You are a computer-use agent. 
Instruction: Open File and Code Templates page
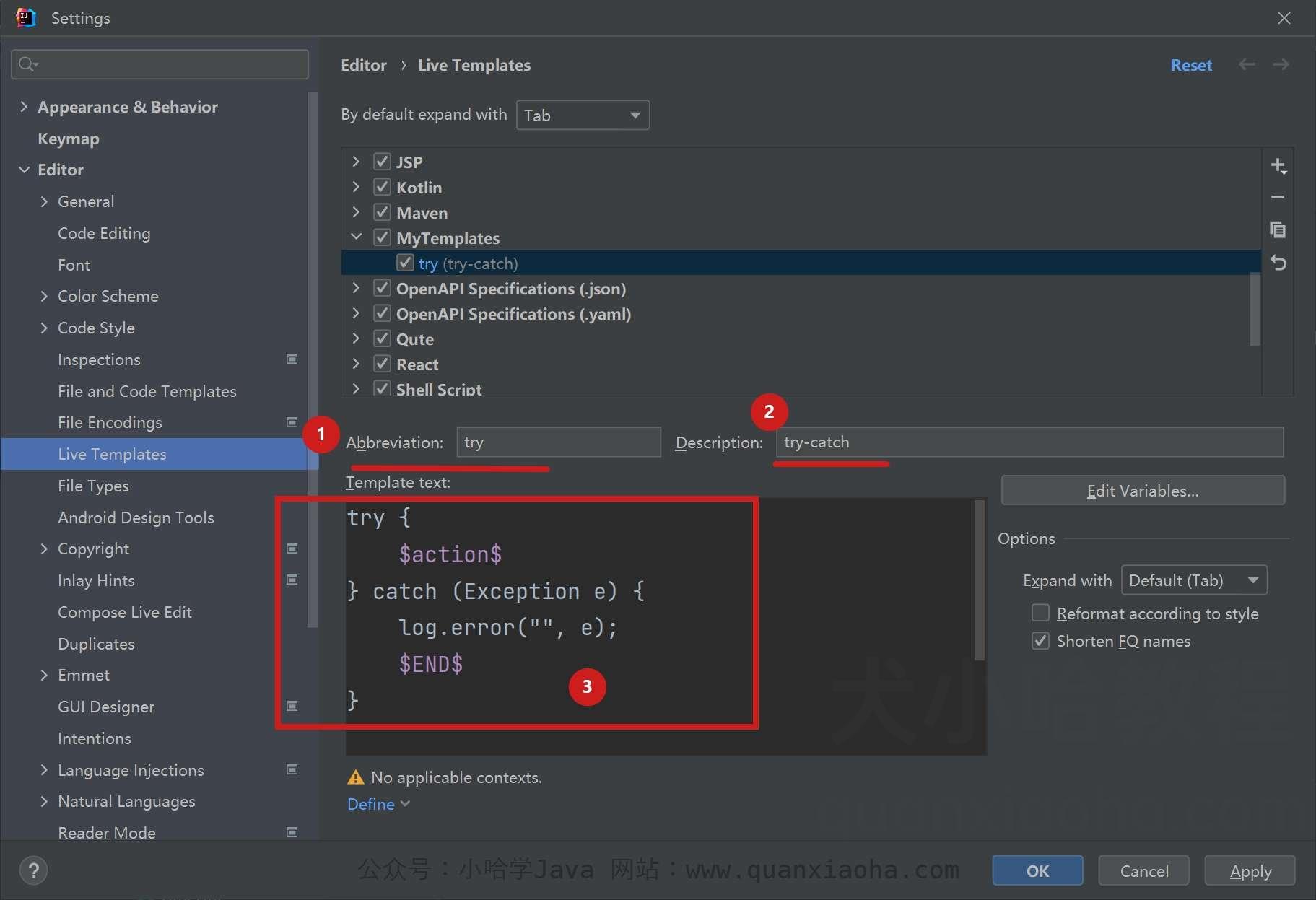click(x=147, y=391)
